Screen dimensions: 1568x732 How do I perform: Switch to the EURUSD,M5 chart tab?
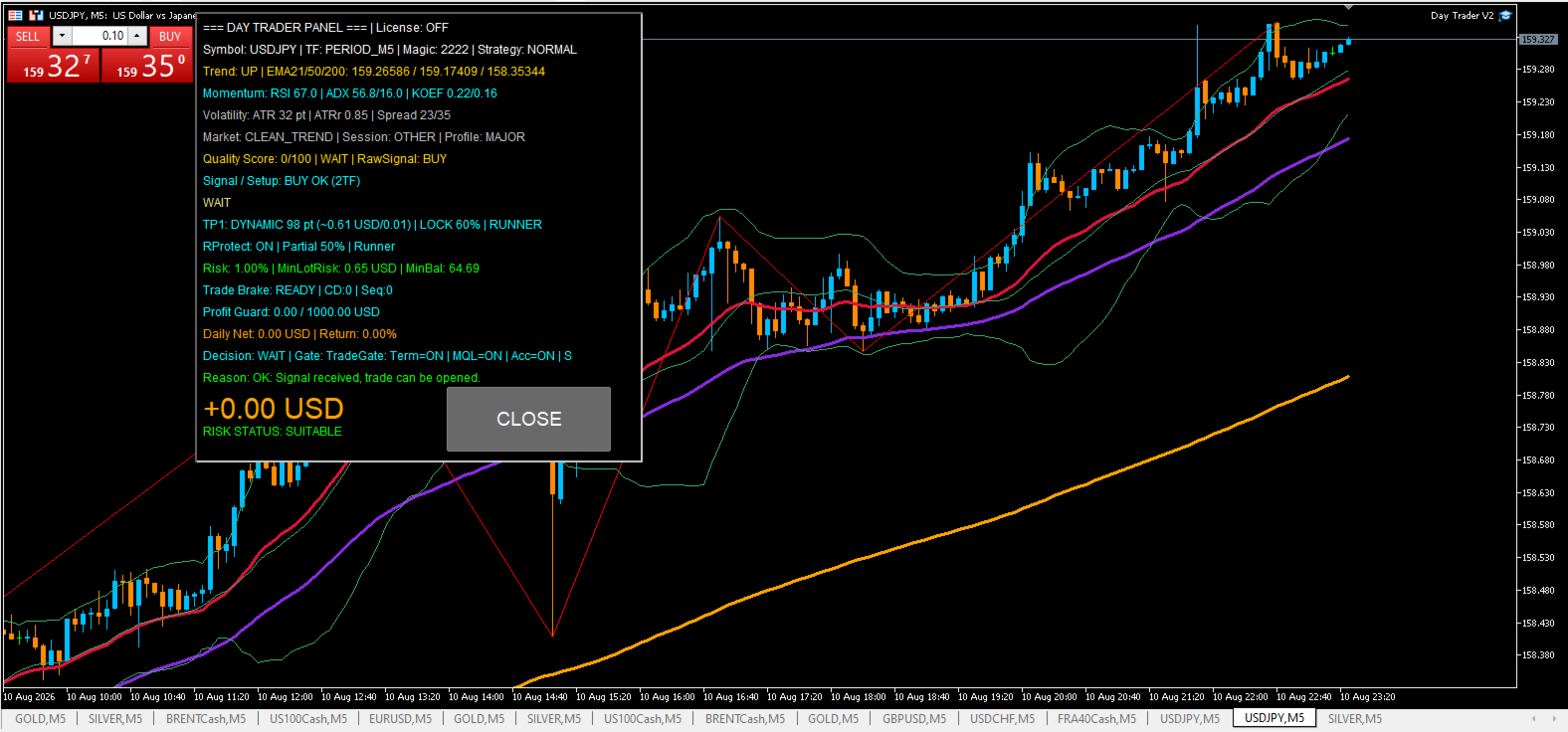[400, 719]
